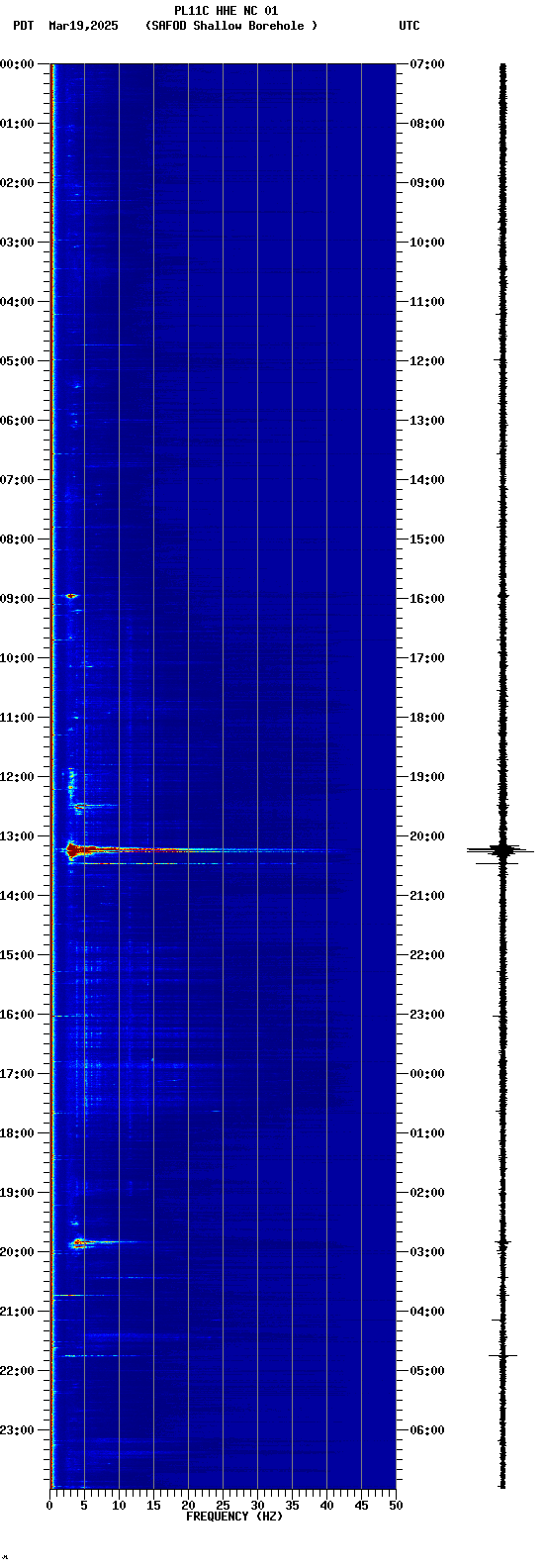
Task: Click the frequency axis value 0
Action: point(49,1506)
